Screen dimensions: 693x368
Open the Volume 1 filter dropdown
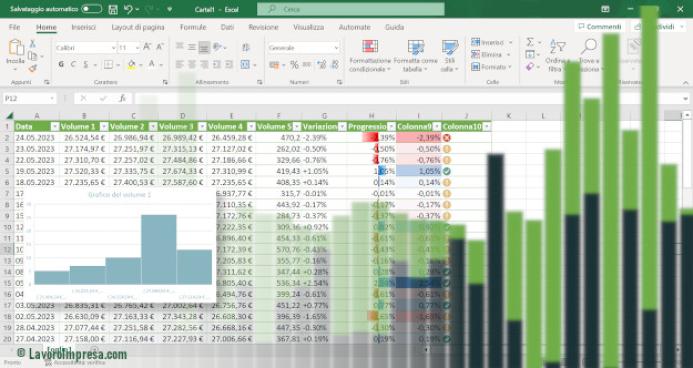pyautogui.click(x=104, y=127)
